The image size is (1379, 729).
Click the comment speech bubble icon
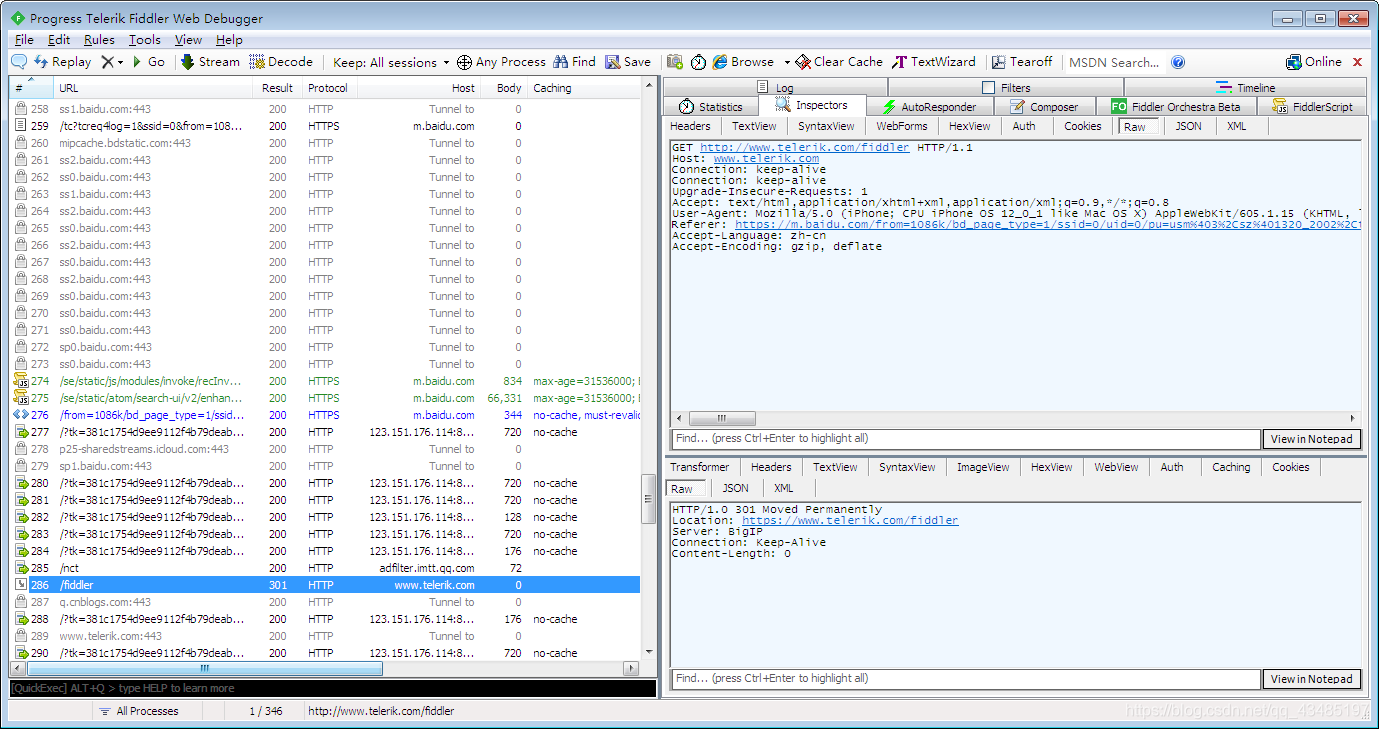click(x=19, y=62)
